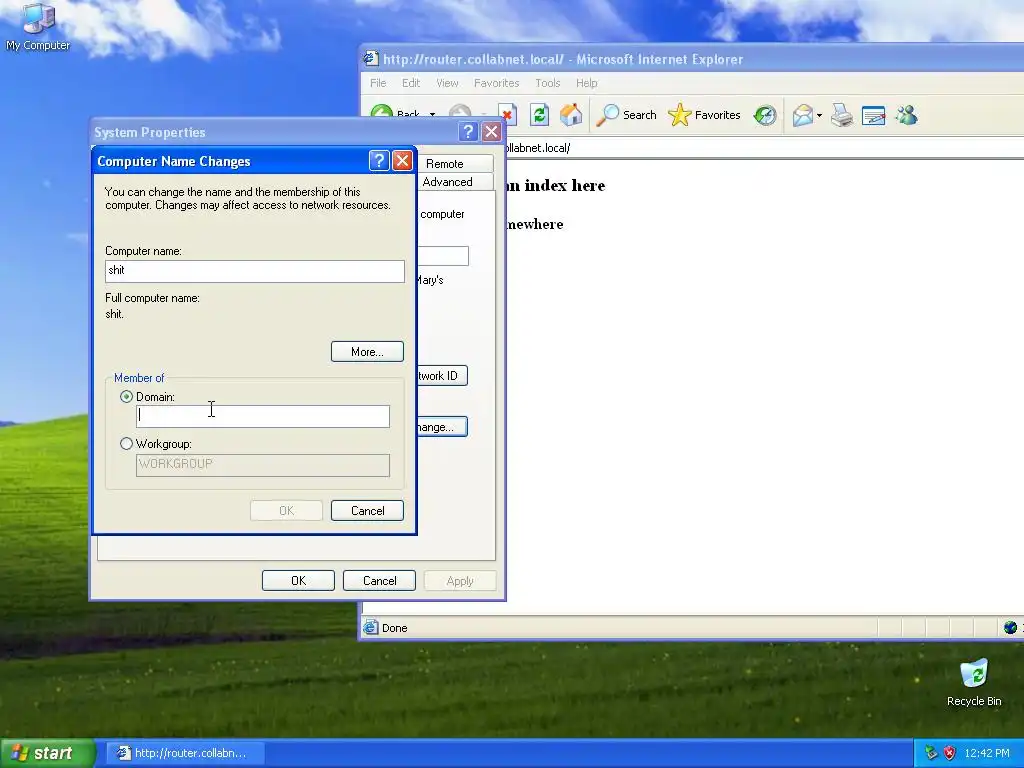
Task: Click IE page icon in title bar
Action: click(x=370, y=59)
